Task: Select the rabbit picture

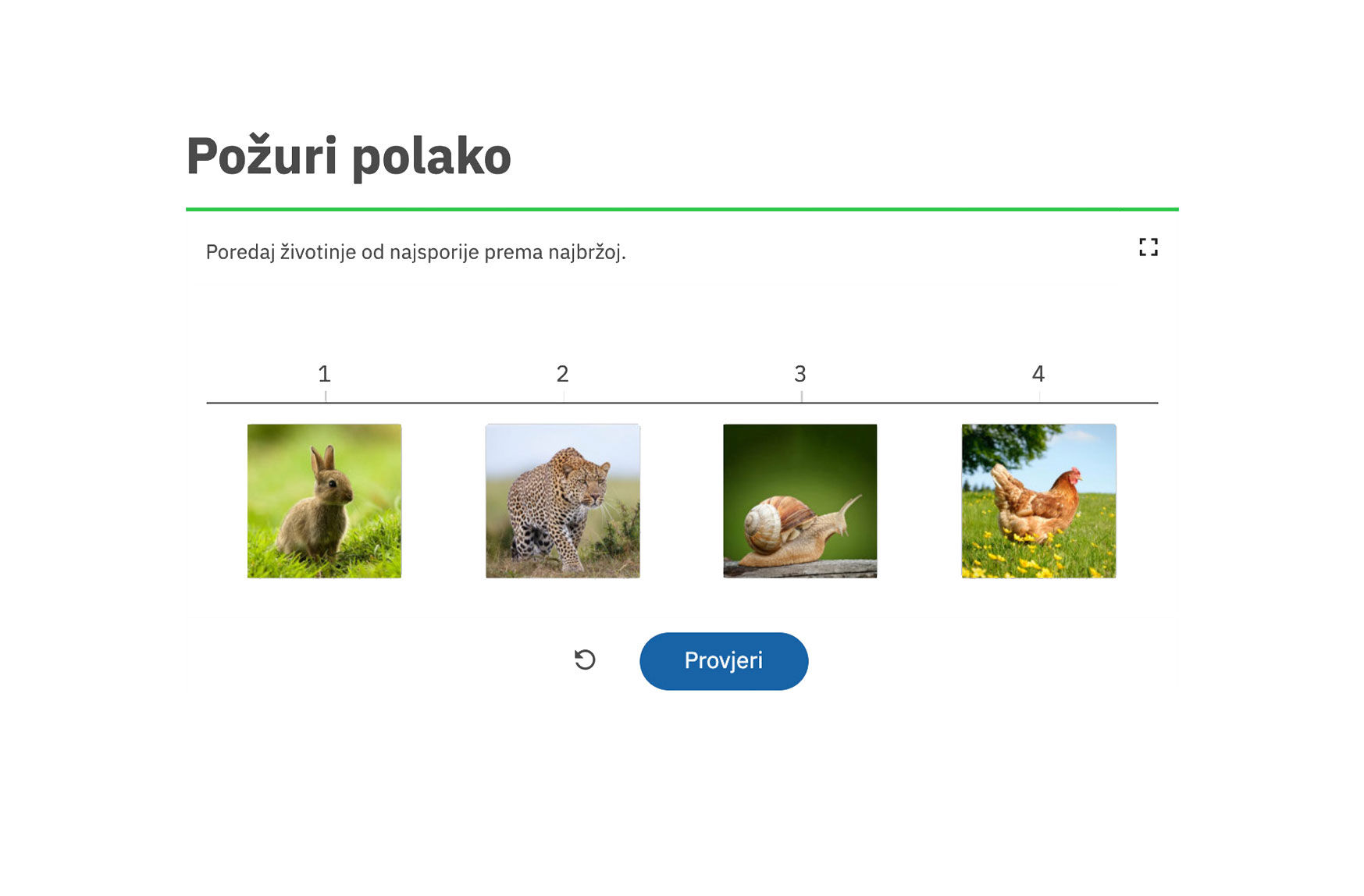Action: [324, 501]
